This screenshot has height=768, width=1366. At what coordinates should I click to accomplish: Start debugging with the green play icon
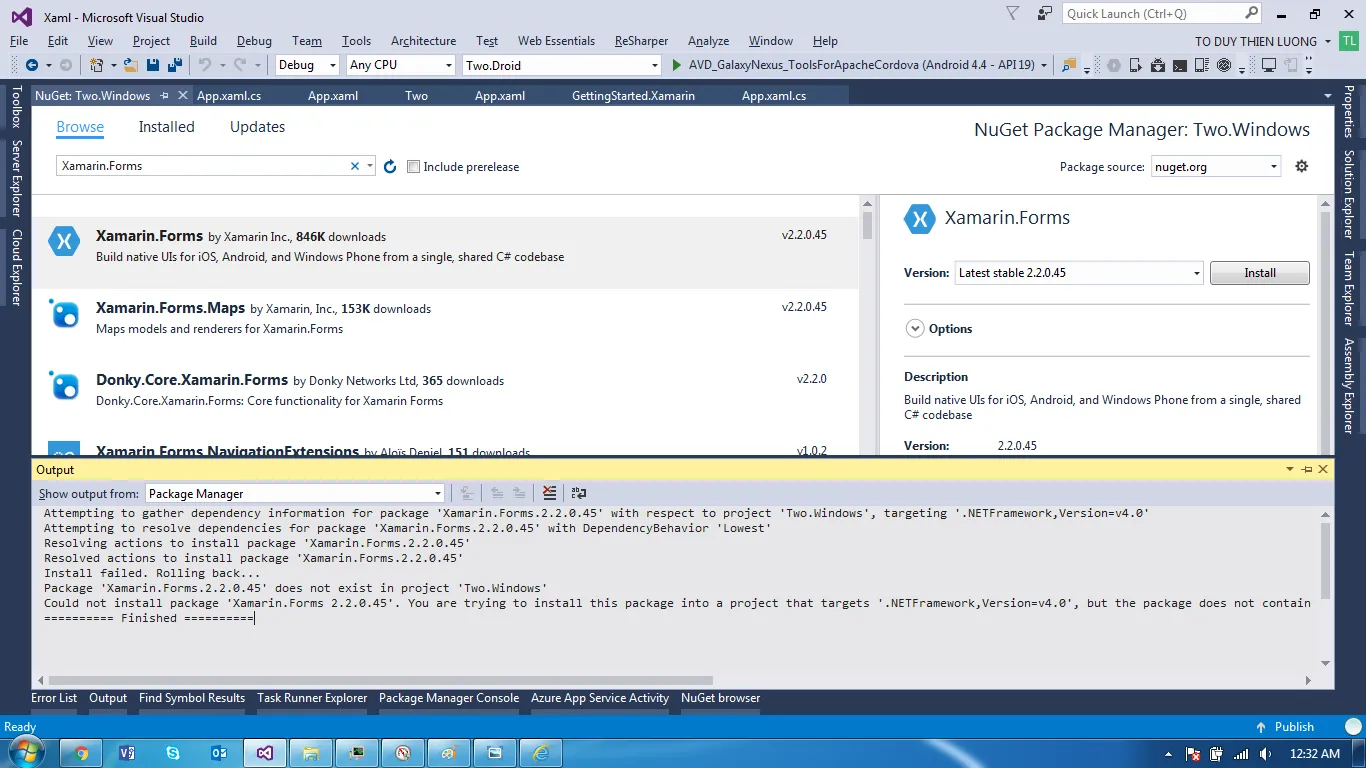[x=677, y=65]
